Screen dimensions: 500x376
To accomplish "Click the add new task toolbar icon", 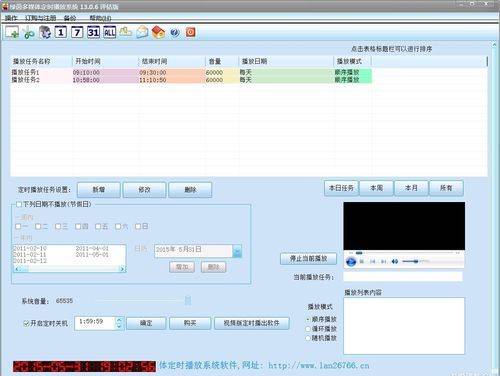I will tap(12, 32).
